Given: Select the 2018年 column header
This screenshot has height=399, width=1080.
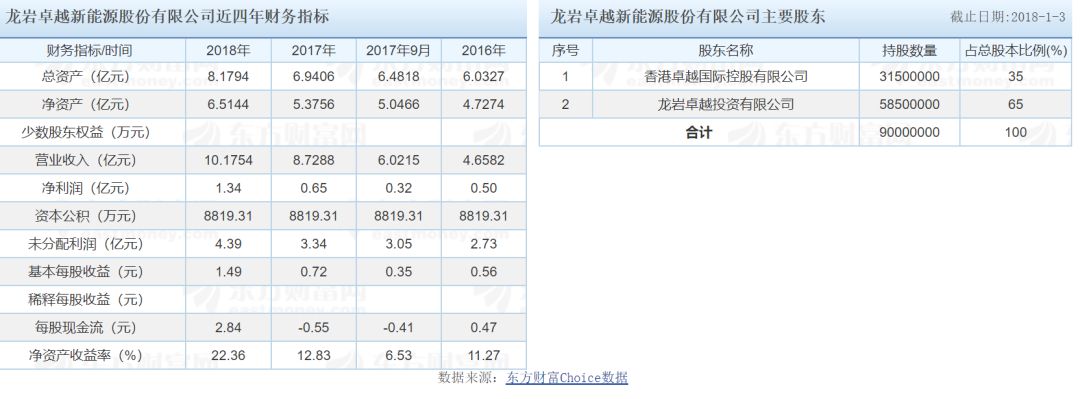Looking at the screenshot, I should click(228, 50).
